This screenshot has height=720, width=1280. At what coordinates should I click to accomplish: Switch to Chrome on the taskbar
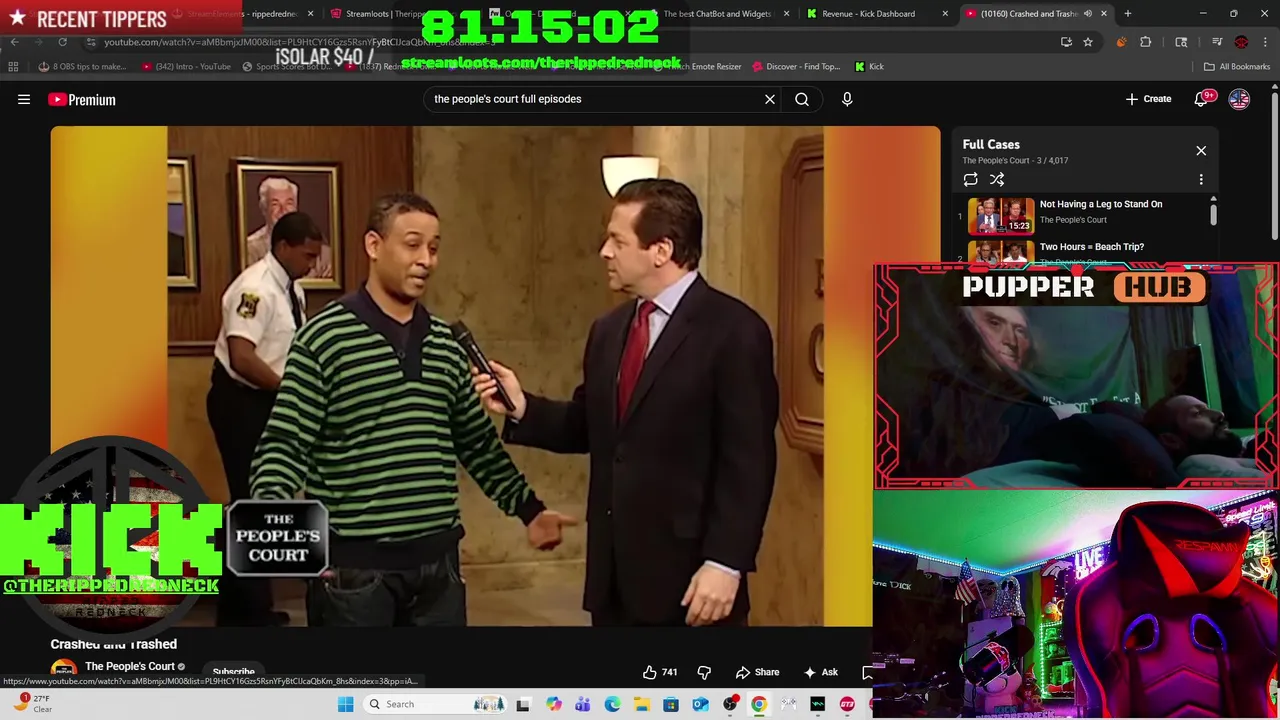(x=759, y=704)
